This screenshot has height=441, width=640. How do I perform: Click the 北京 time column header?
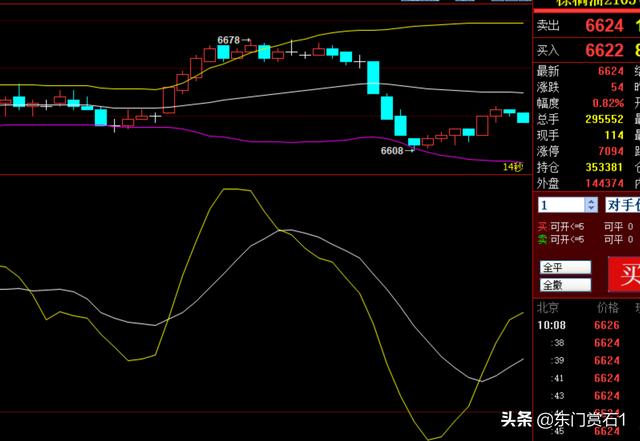point(551,308)
